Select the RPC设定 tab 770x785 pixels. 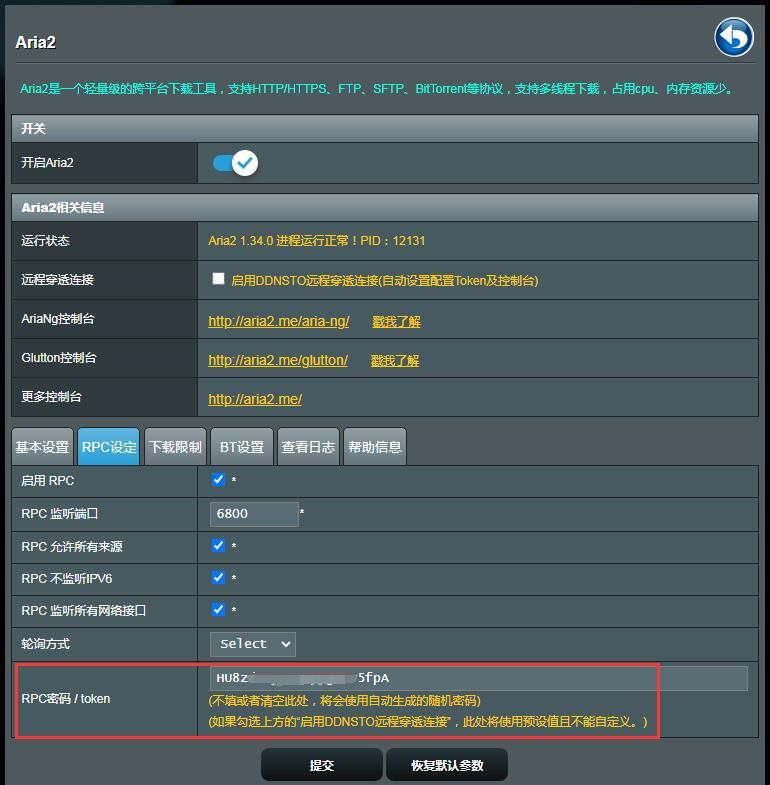109,447
